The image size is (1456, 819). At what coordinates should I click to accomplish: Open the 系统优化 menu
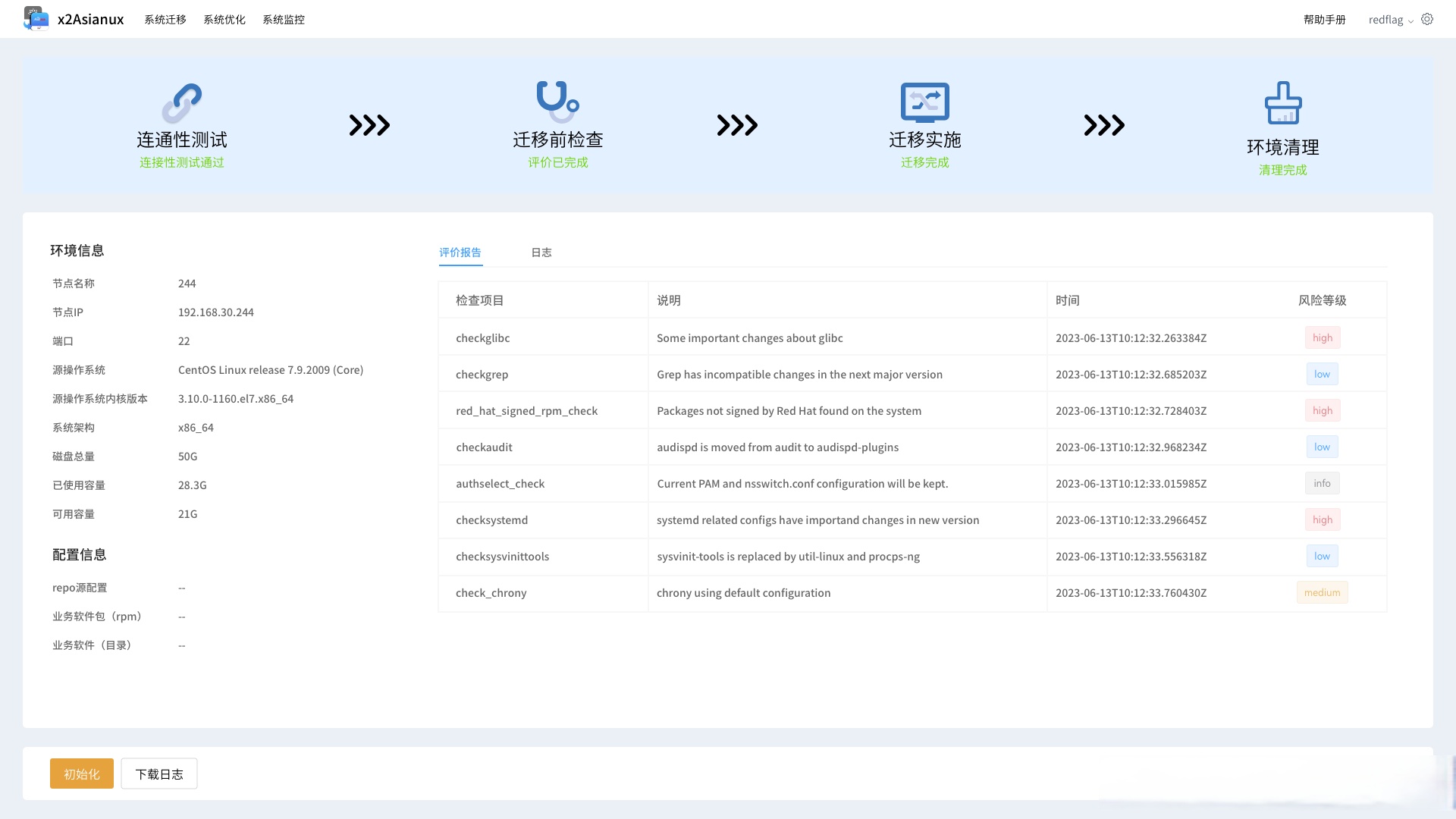tap(224, 19)
